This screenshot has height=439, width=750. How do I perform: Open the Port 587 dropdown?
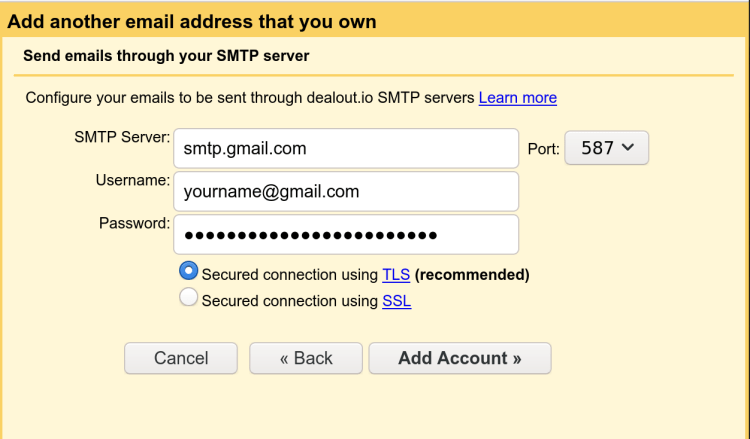(607, 148)
